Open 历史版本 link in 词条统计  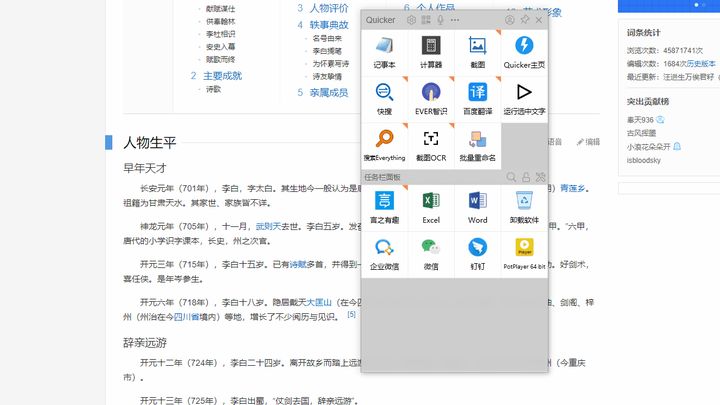click(701, 64)
